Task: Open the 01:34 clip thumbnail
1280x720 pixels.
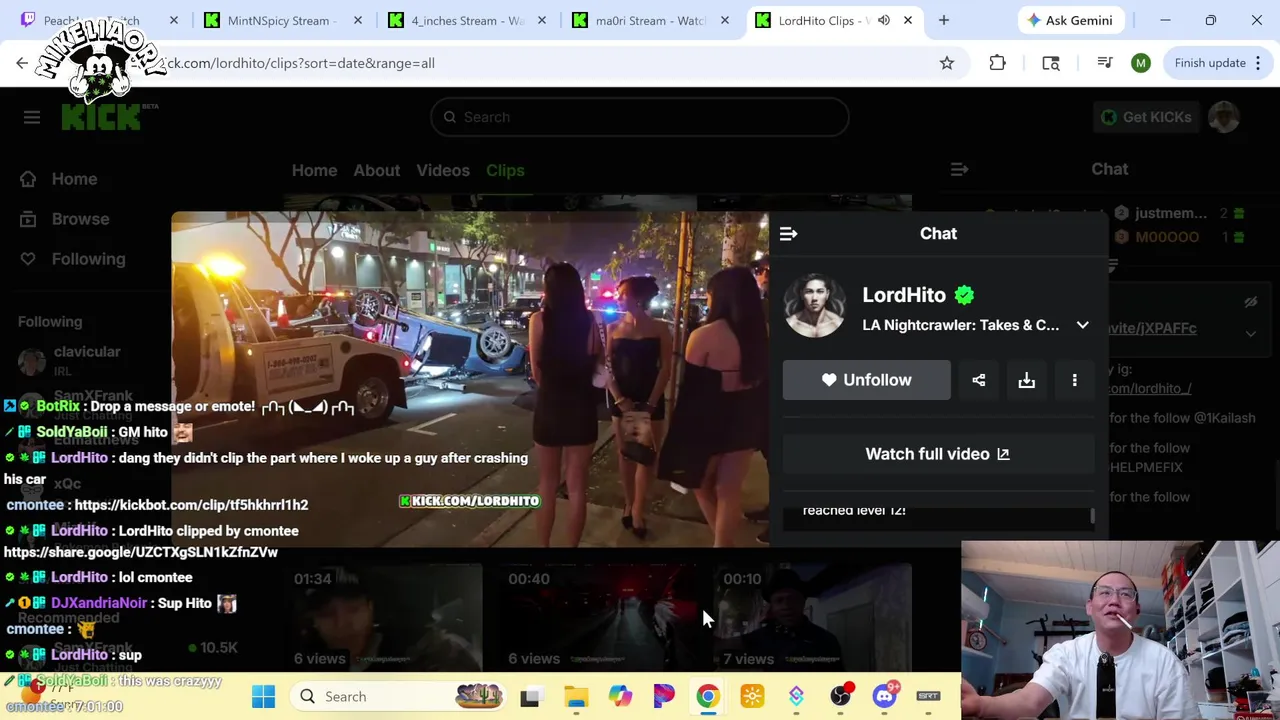Action: [383, 615]
